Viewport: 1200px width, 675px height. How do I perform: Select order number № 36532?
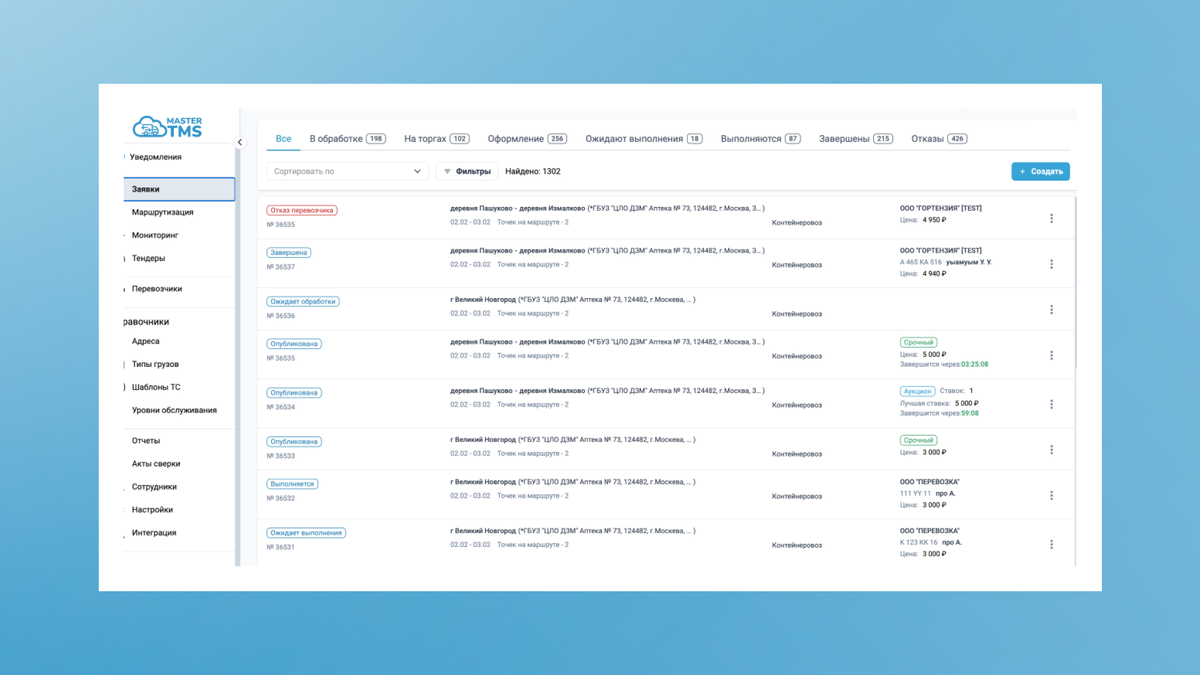click(281, 498)
